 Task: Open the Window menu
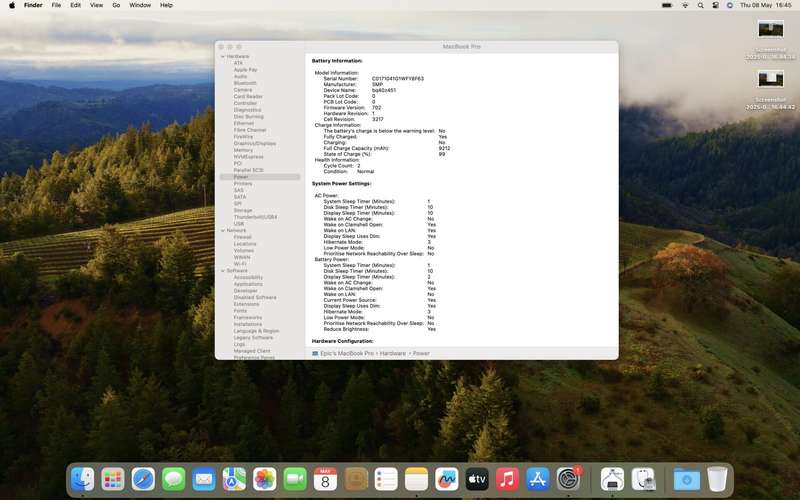(x=140, y=5)
